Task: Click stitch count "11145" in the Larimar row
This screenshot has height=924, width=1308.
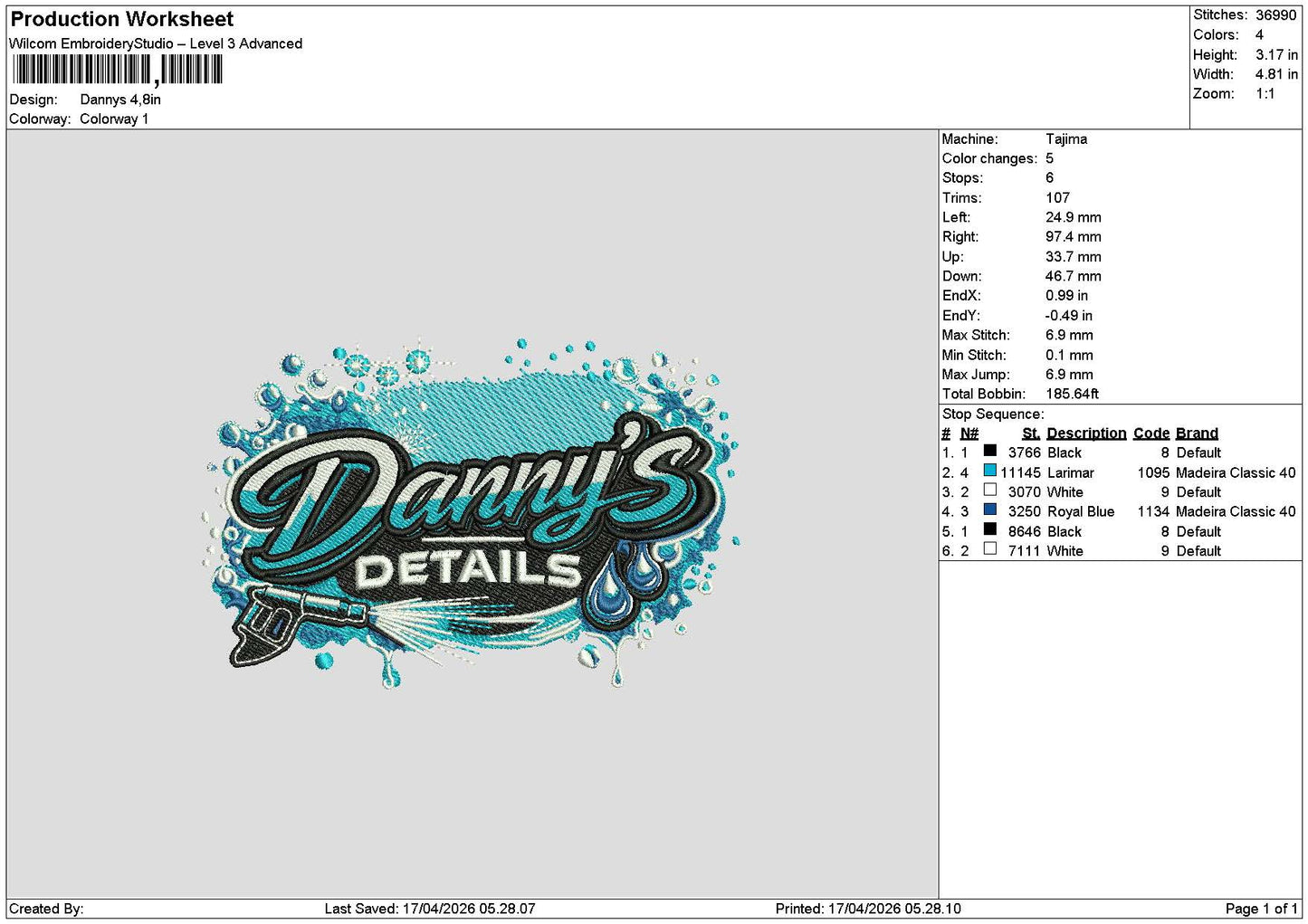Action: click(x=1021, y=472)
